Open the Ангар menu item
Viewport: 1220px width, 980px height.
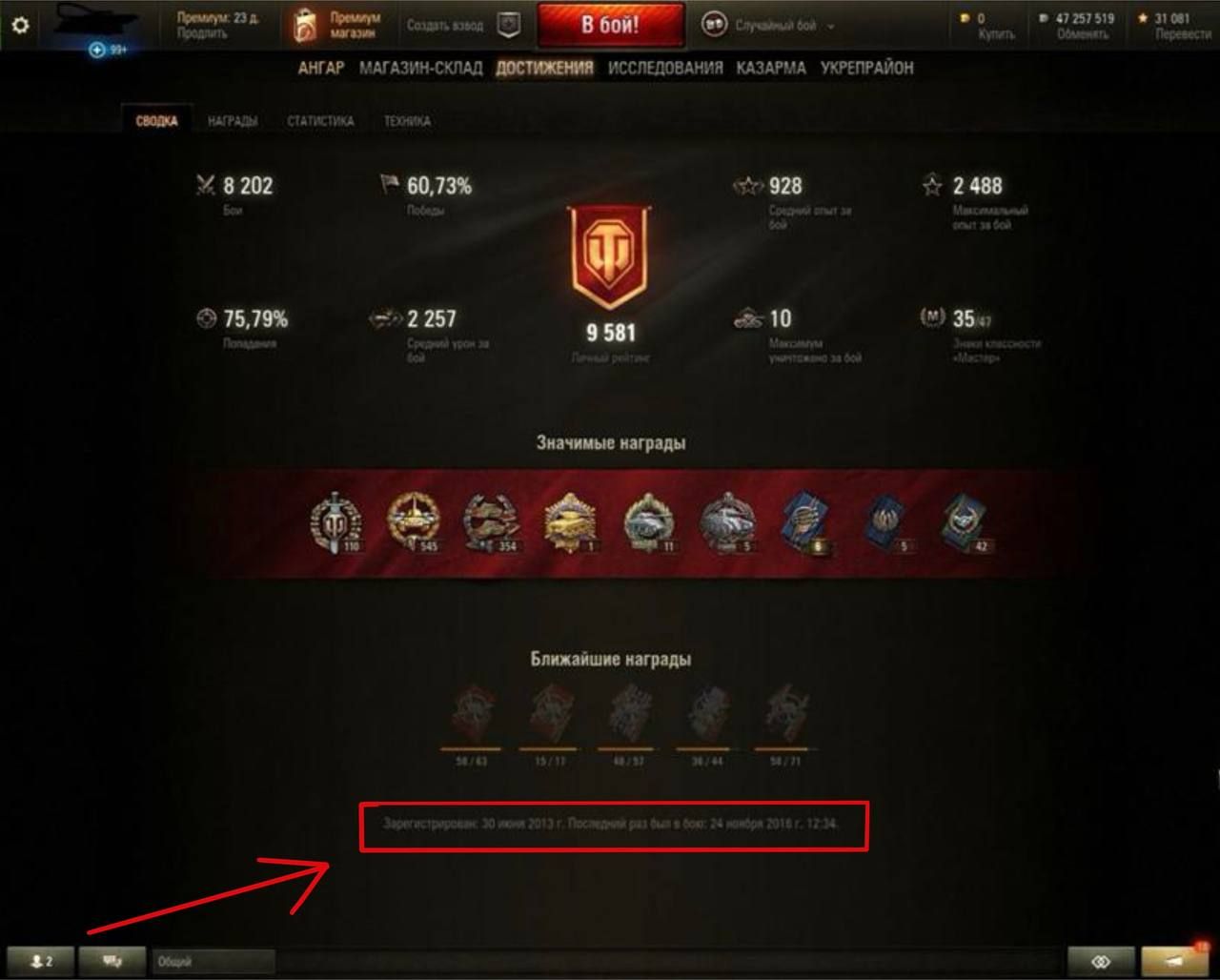(321, 69)
